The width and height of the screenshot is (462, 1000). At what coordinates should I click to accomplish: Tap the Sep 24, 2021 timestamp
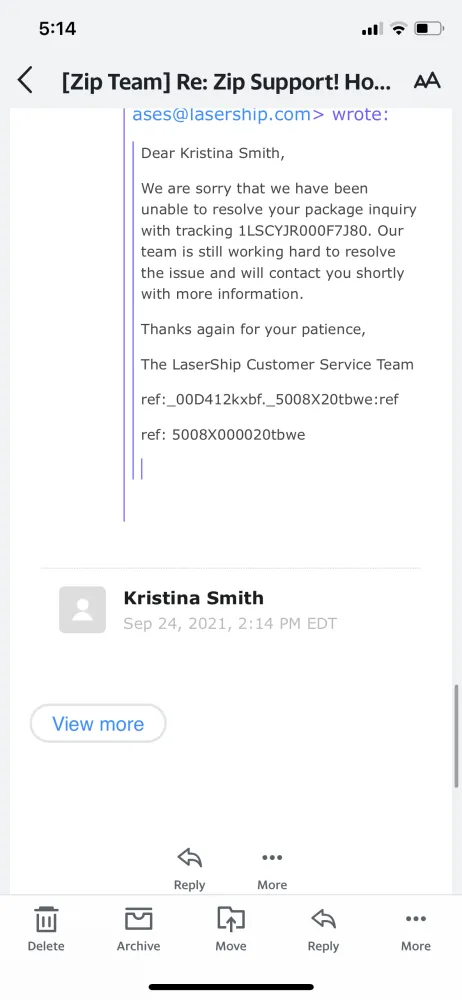point(230,623)
